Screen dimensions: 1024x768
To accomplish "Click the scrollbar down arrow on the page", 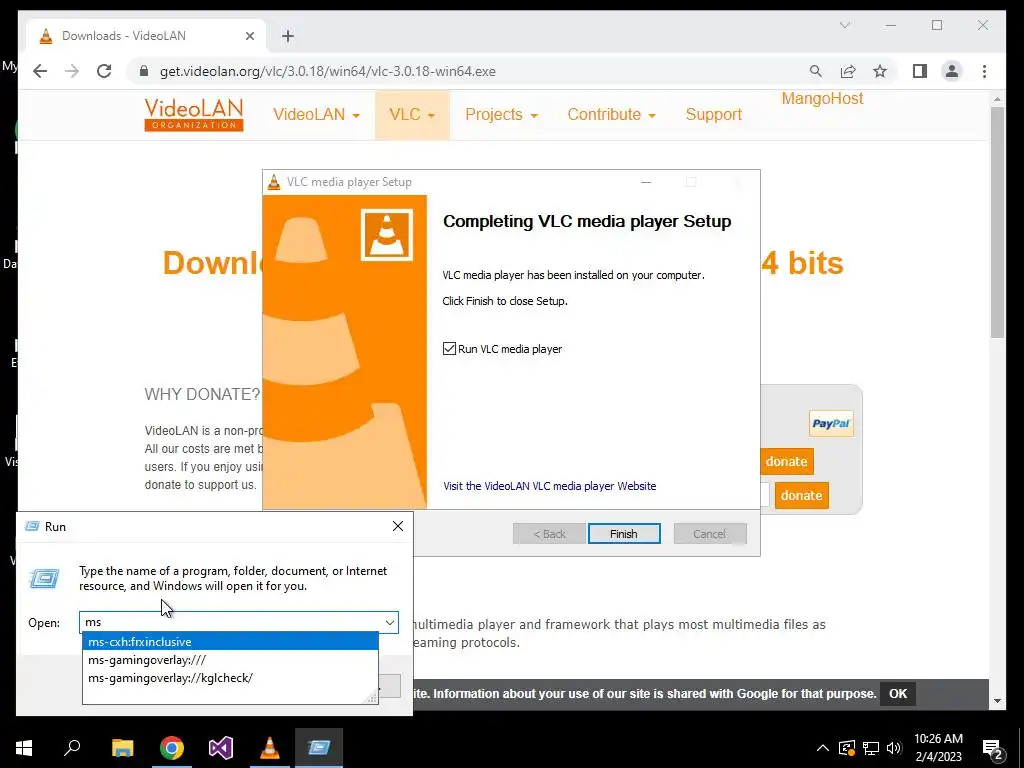I will click(x=997, y=701).
